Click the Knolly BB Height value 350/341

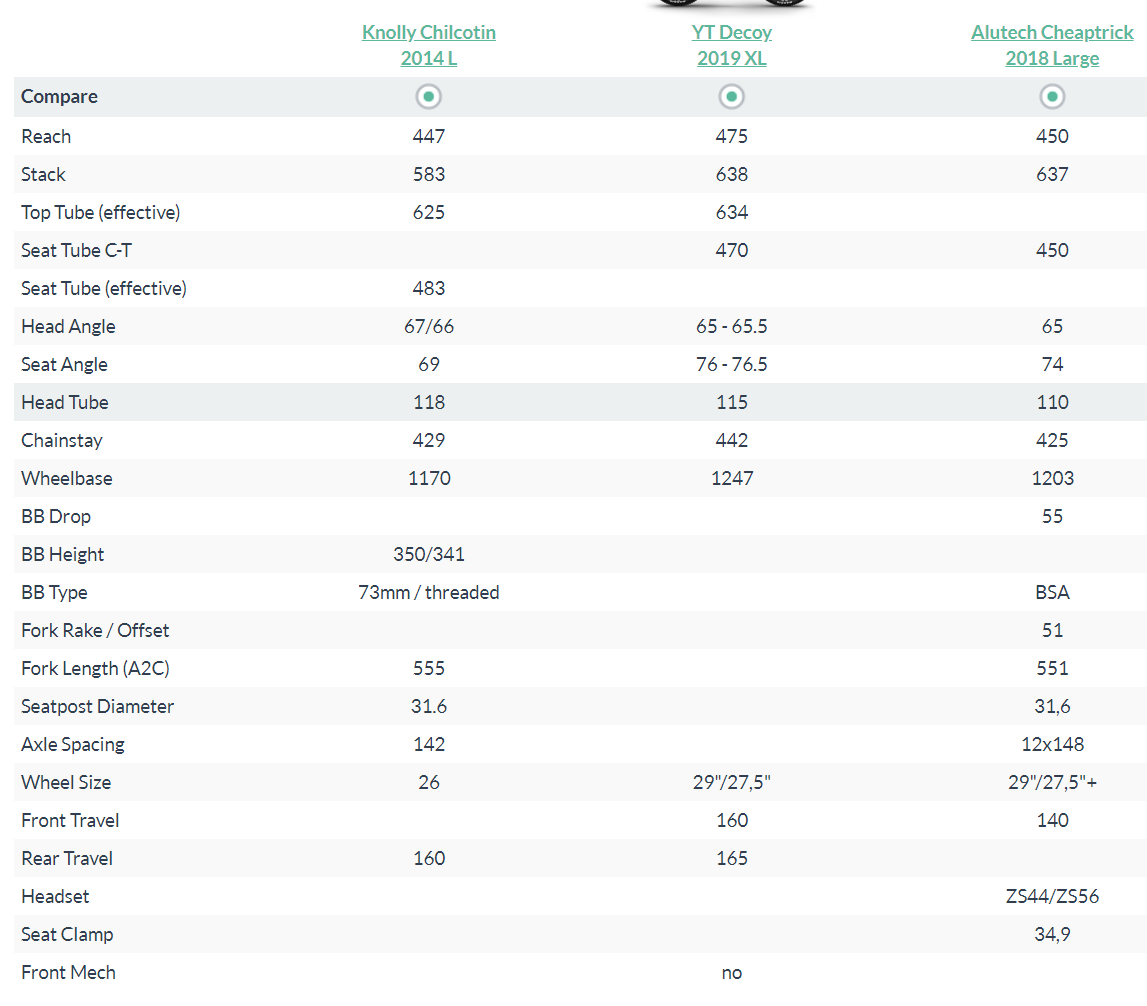coord(429,554)
